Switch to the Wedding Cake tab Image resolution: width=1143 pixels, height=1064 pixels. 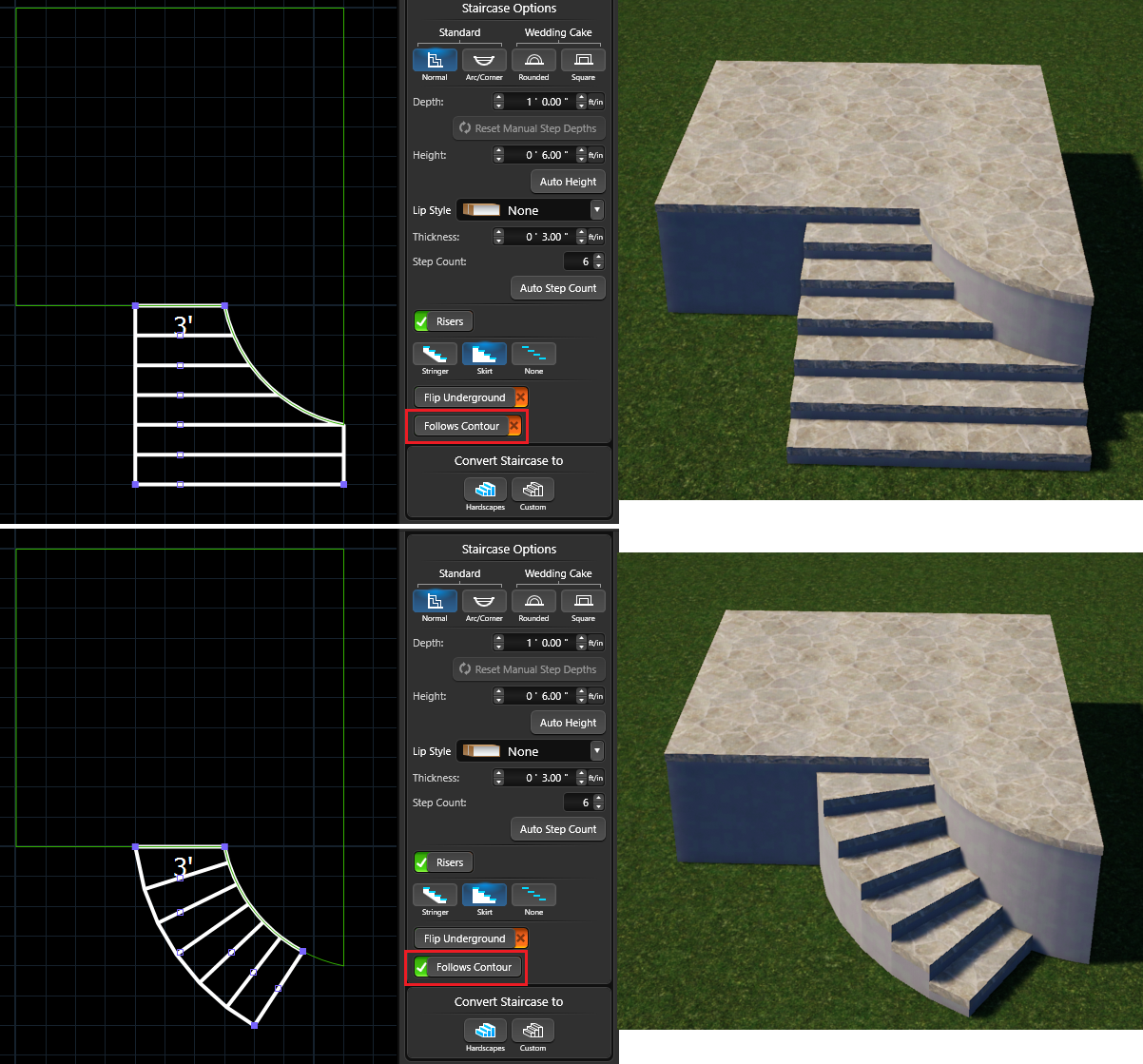[x=557, y=31]
